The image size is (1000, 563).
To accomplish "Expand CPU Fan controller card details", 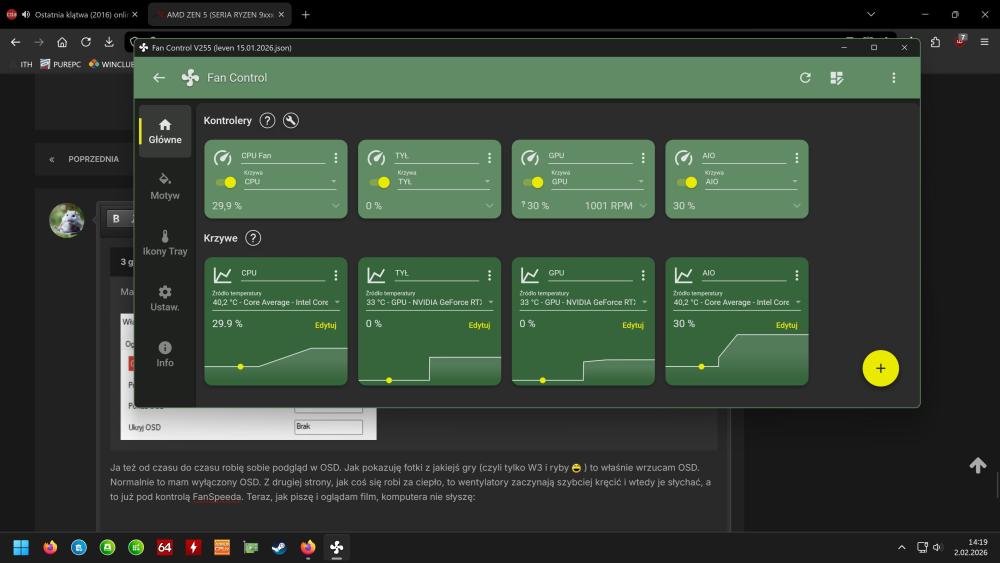I will [x=335, y=206].
